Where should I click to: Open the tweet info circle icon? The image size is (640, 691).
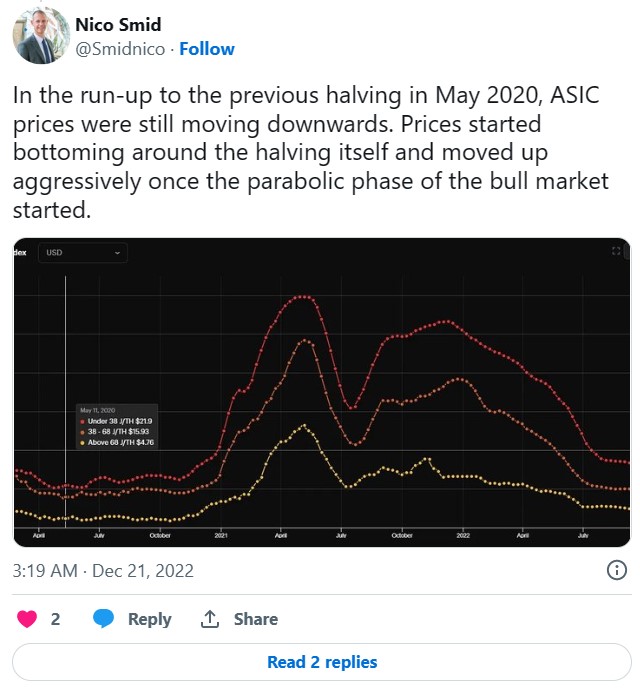(x=616, y=570)
